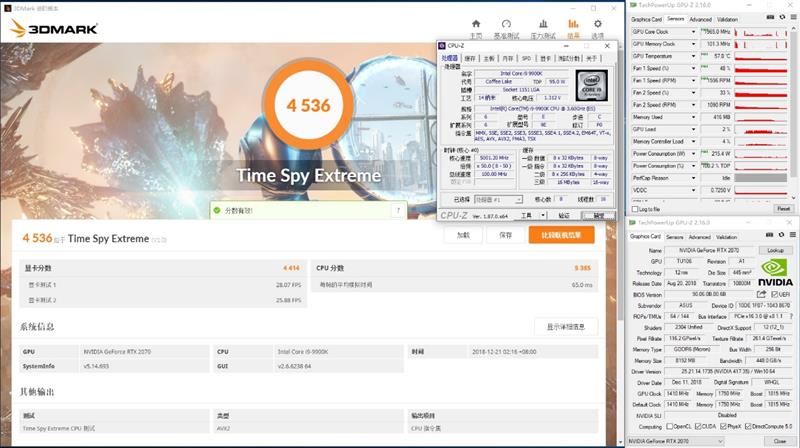This screenshot has width=800, height=448.
Task: Click the 3DMark logo
Action: coord(54,29)
